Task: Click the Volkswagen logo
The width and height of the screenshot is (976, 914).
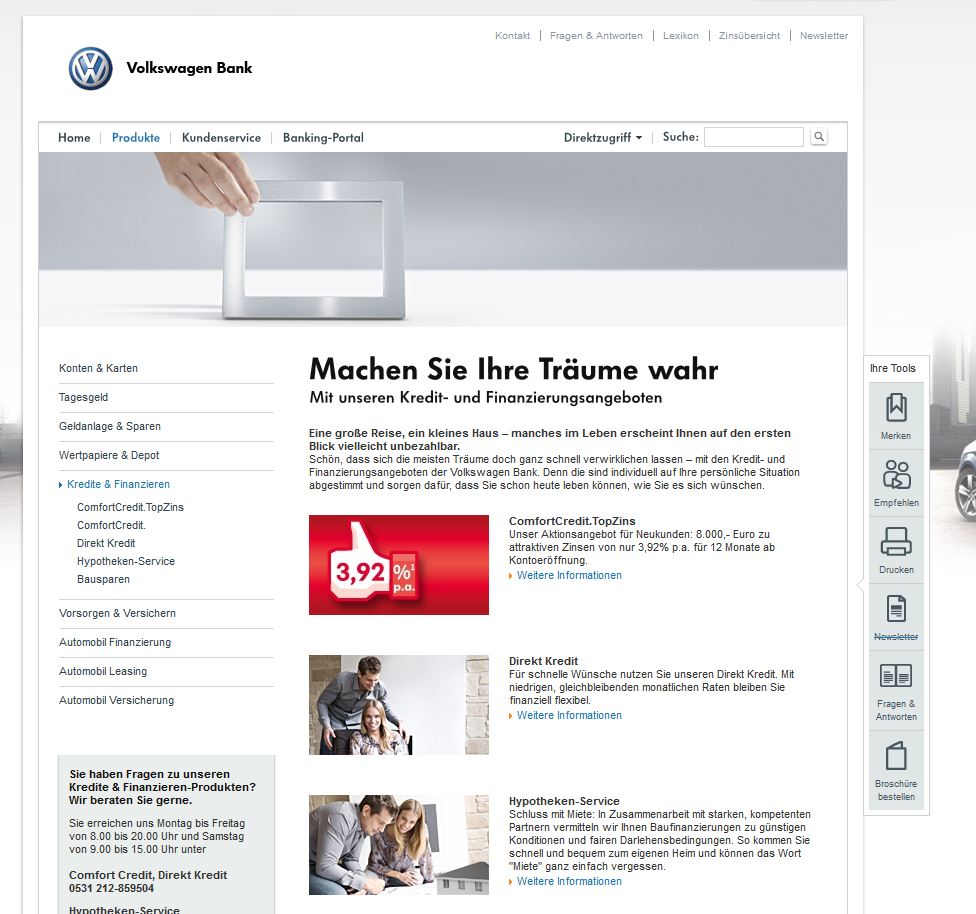Action: click(90, 68)
